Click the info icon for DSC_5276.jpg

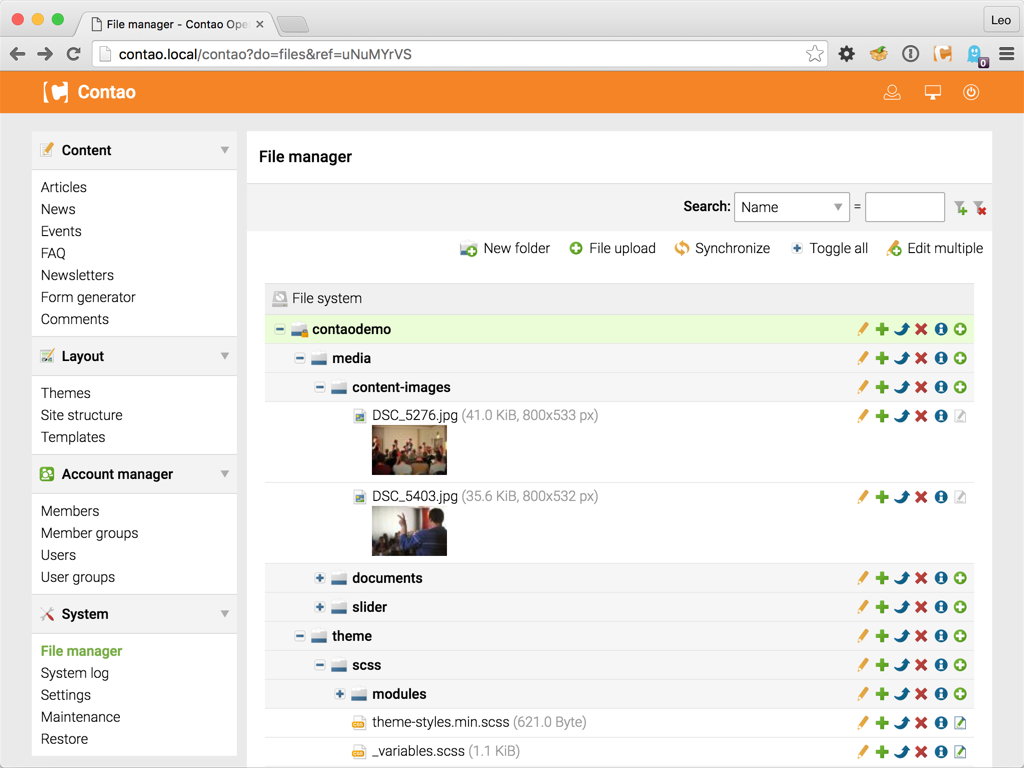941,416
